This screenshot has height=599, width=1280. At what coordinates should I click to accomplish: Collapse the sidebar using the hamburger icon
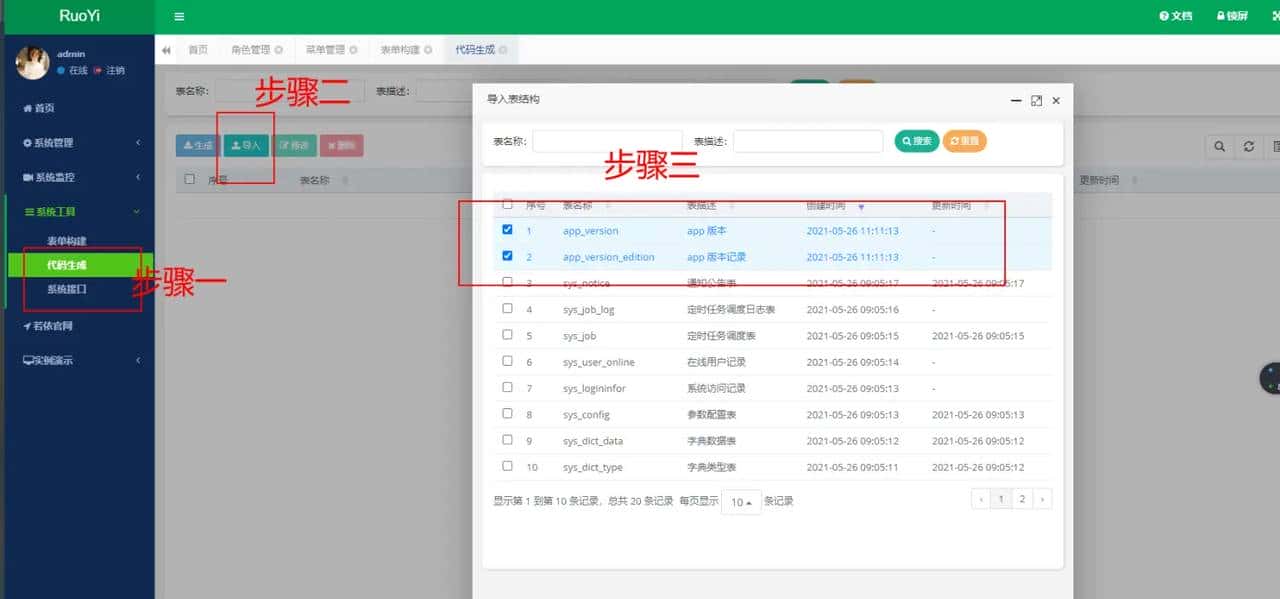tap(178, 16)
